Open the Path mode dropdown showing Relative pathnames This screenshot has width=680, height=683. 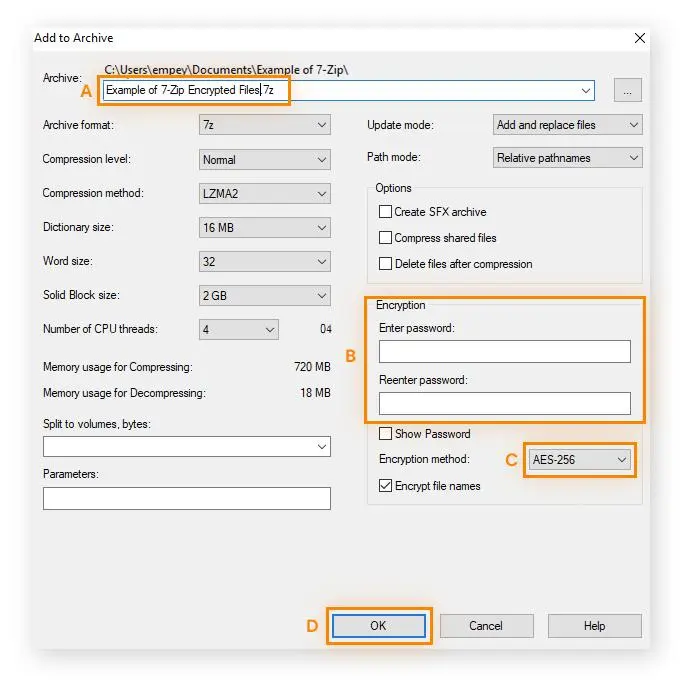coord(568,158)
